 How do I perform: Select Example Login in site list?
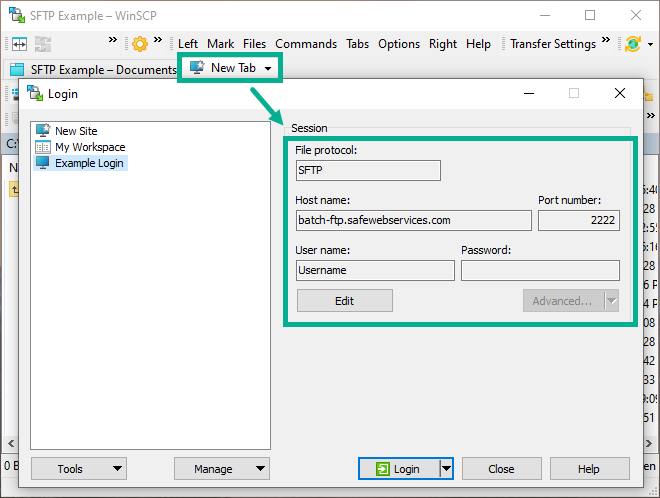(x=89, y=163)
